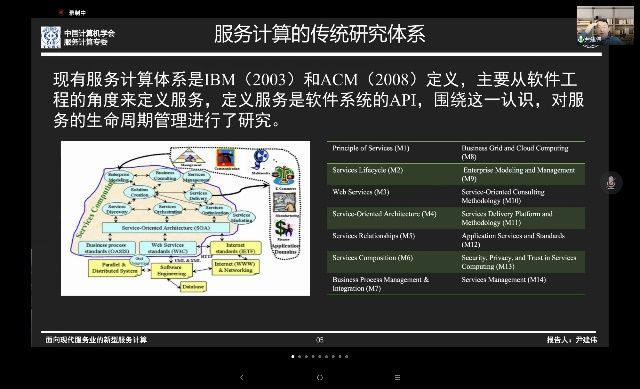Click the Service-Oriented Architecture (SOA) bar in diagram
640x389 pixels.
(166, 228)
